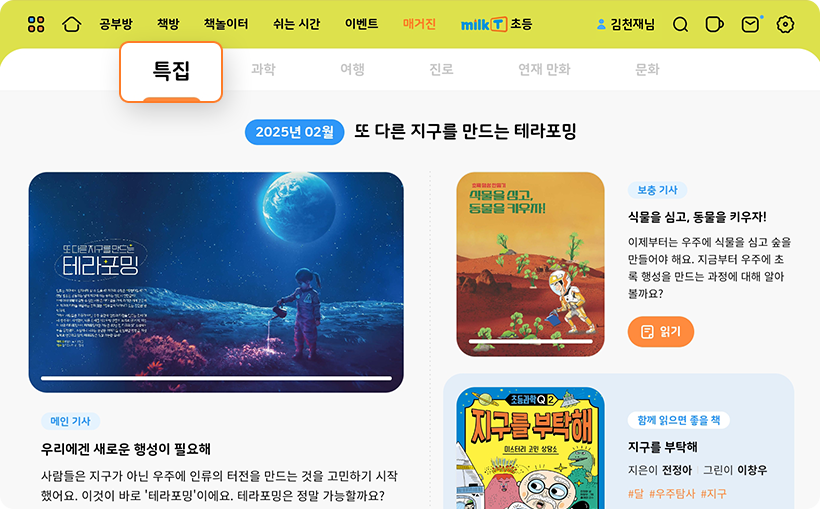Click the cup icon in top bar
This screenshot has width=820, height=509.
click(714, 25)
